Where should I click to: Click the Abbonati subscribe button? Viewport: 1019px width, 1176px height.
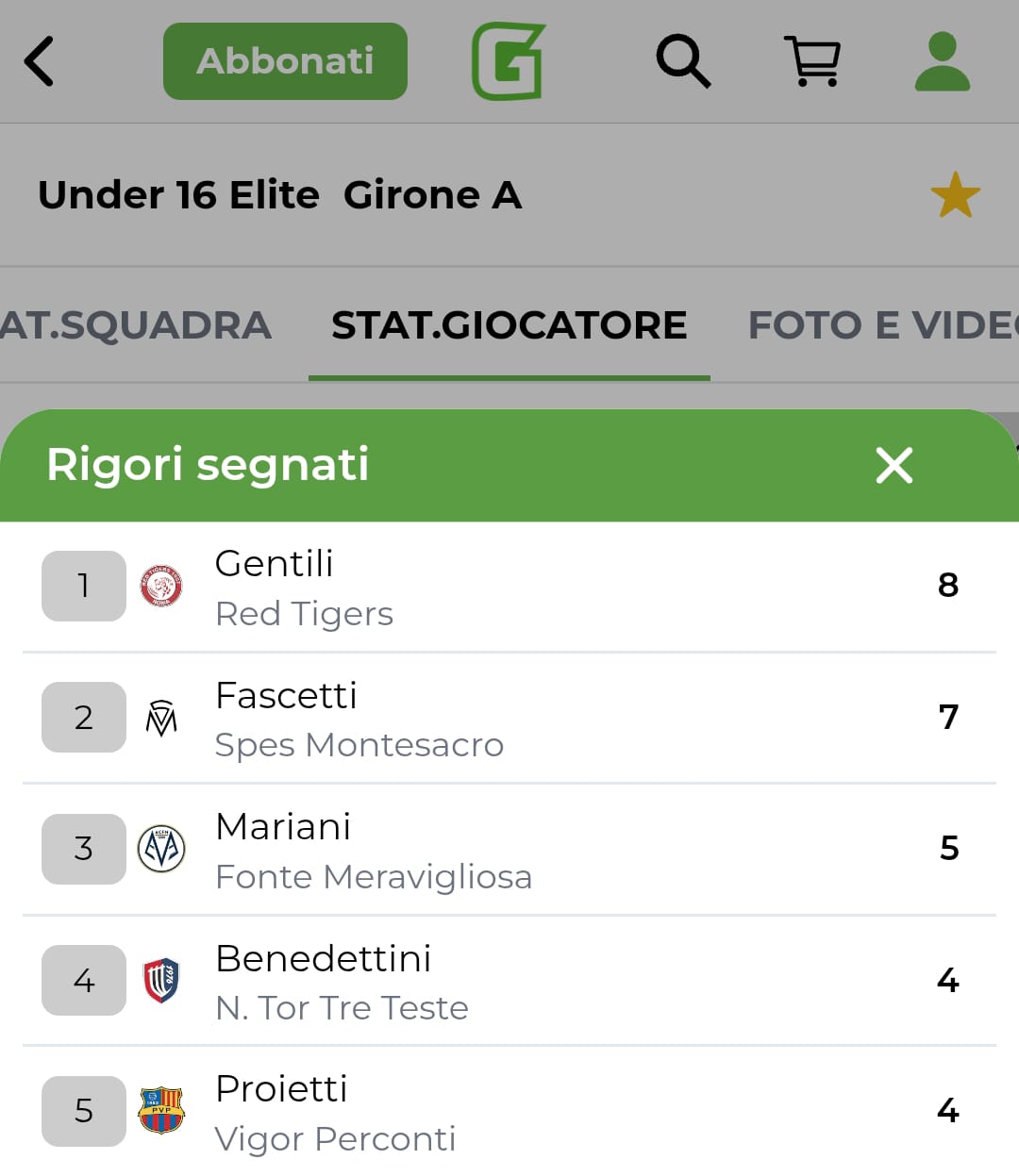[x=285, y=61]
